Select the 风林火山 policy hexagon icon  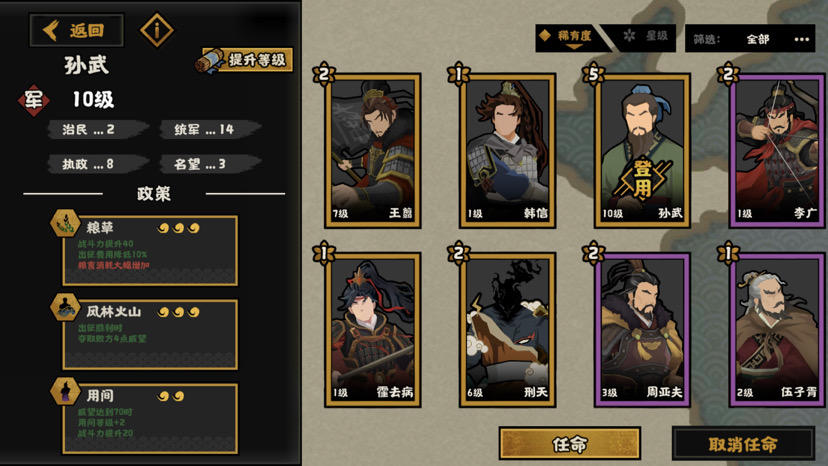tap(65, 307)
